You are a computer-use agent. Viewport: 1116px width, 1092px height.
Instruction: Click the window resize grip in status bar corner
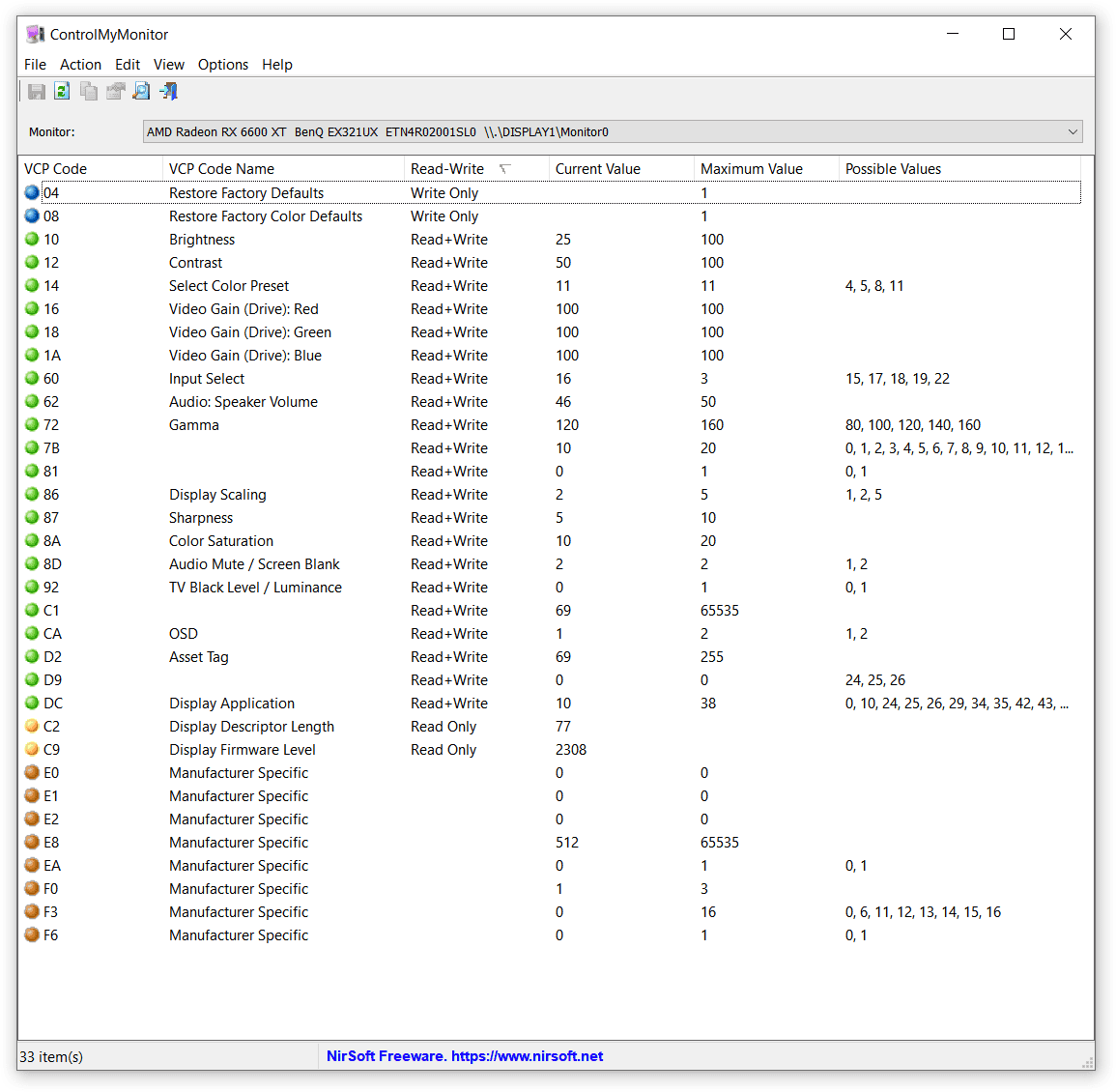point(1087,1061)
